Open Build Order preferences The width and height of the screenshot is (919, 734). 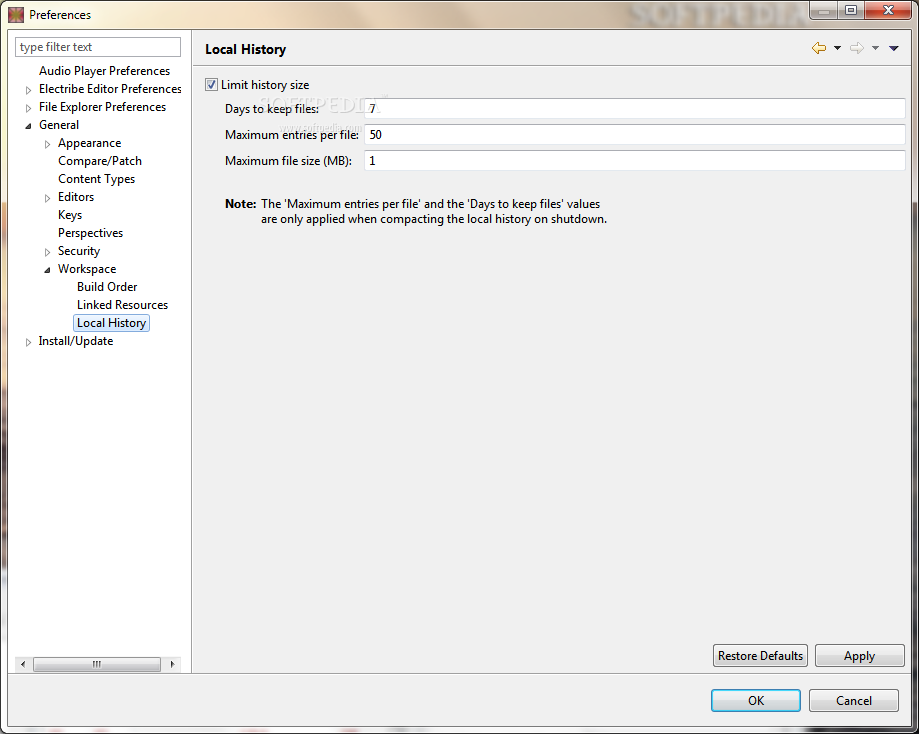[107, 287]
